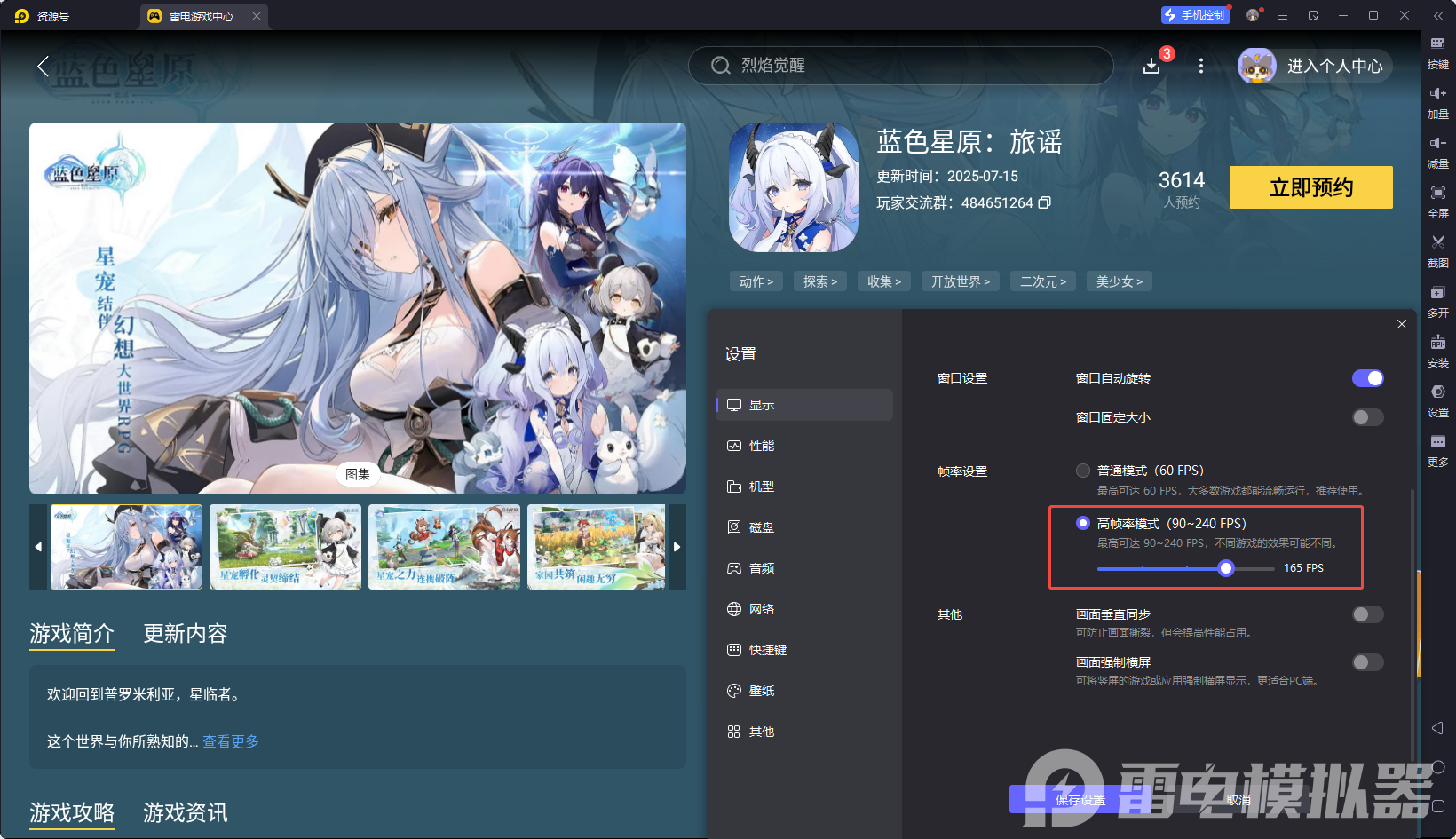This screenshot has width=1456, height=839.
Task: Copy the player group number 484651264
Action: coord(1045,202)
